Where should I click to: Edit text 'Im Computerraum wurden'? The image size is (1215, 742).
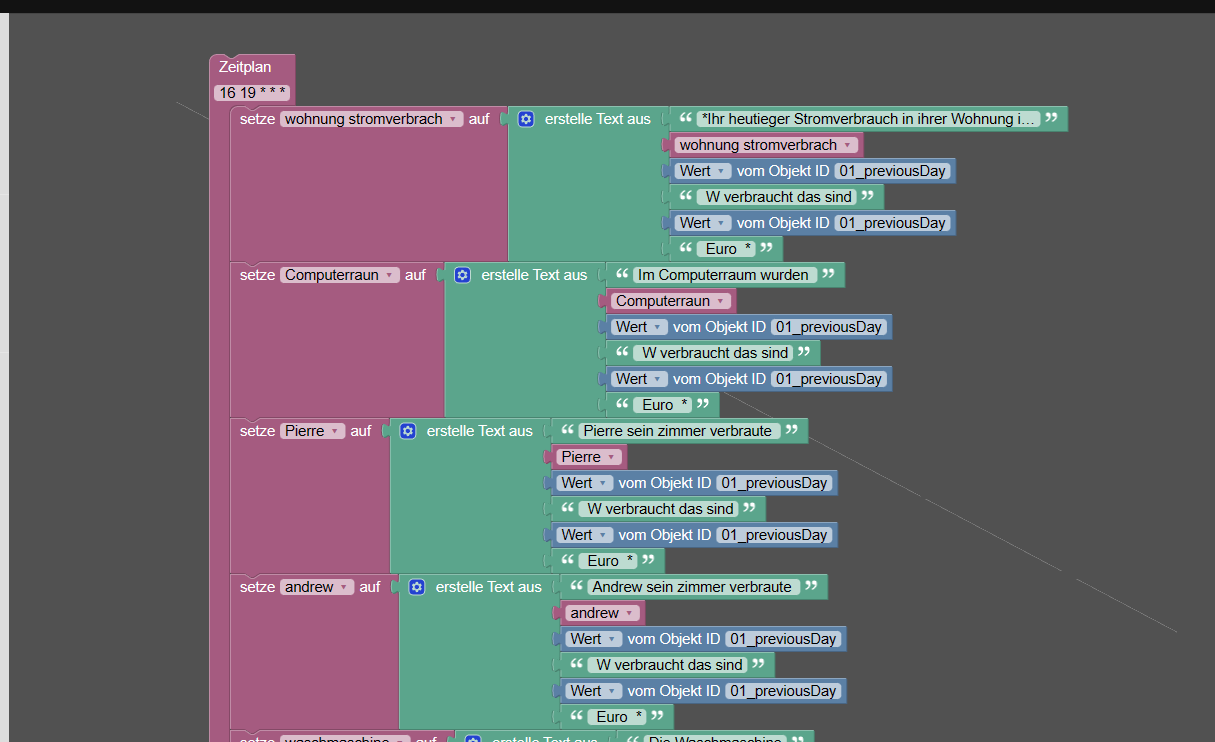pos(725,275)
